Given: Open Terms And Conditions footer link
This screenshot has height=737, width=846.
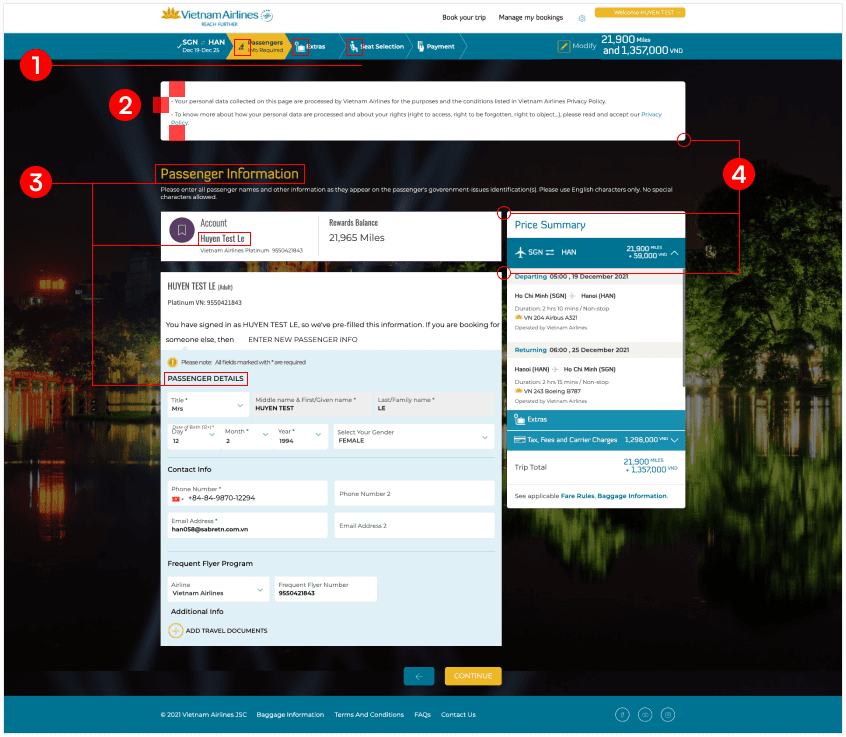Looking at the screenshot, I should click(369, 714).
